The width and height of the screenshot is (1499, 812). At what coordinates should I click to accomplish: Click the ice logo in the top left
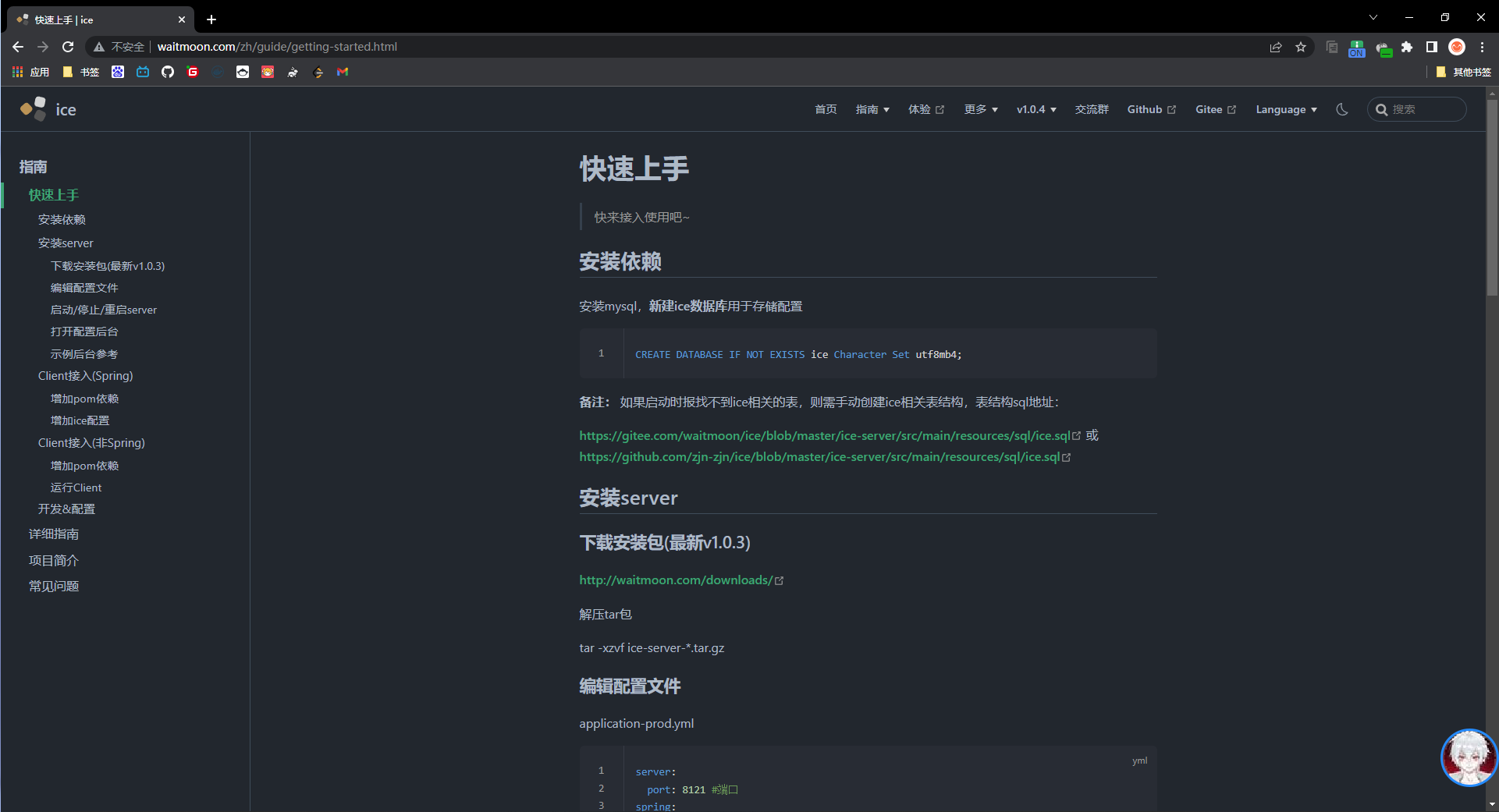48,108
